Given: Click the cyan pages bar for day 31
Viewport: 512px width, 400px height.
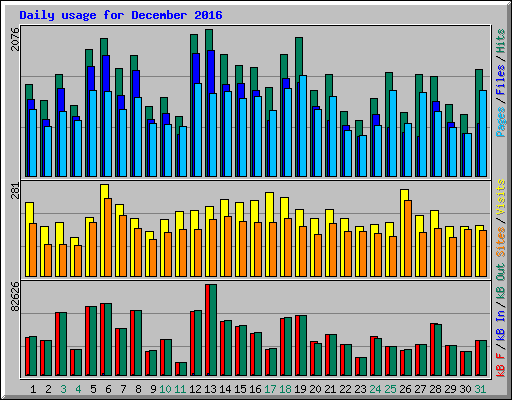Looking at the screenshot, I should click(483, 133).
